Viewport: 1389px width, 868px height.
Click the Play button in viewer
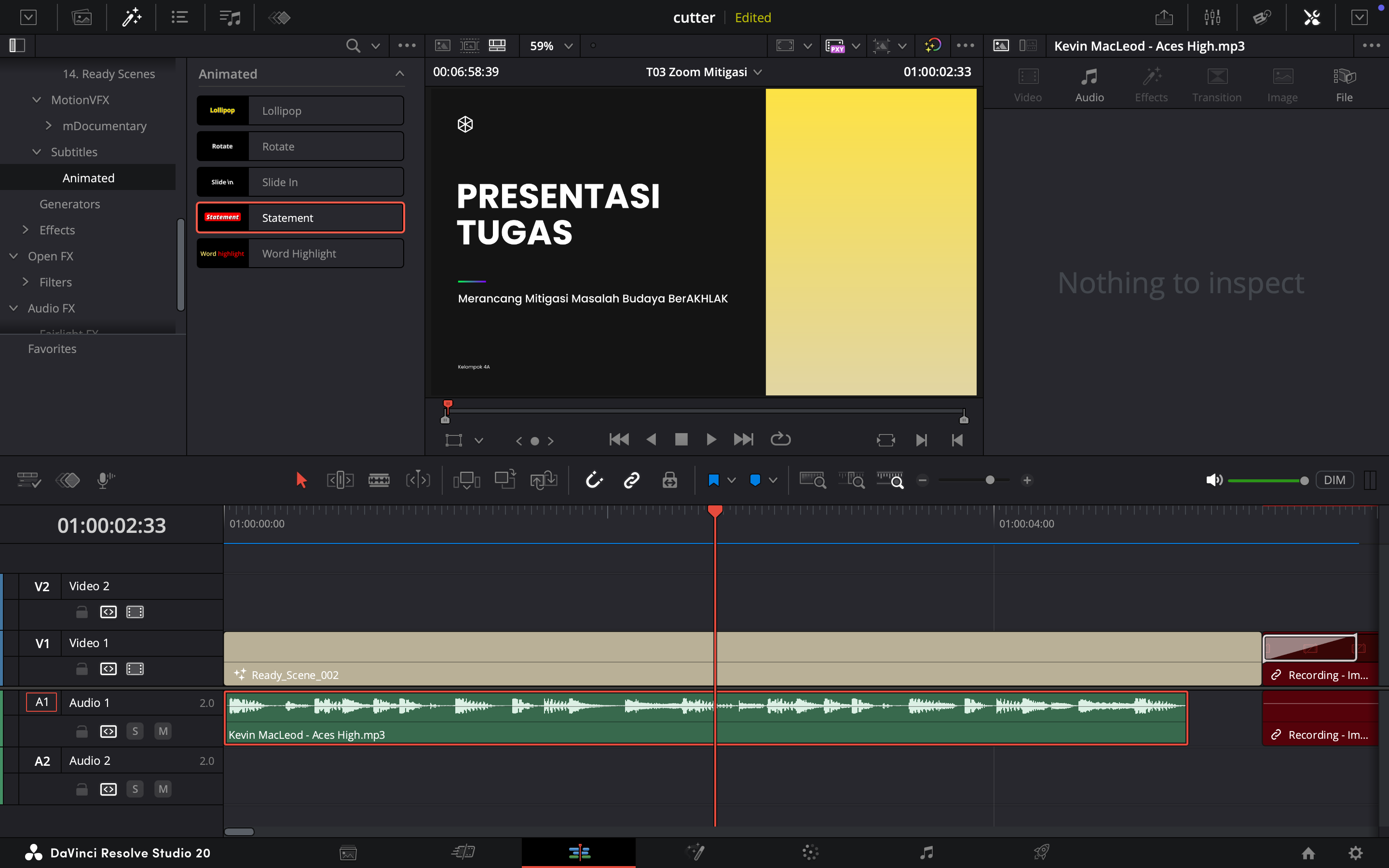[711, 440]
